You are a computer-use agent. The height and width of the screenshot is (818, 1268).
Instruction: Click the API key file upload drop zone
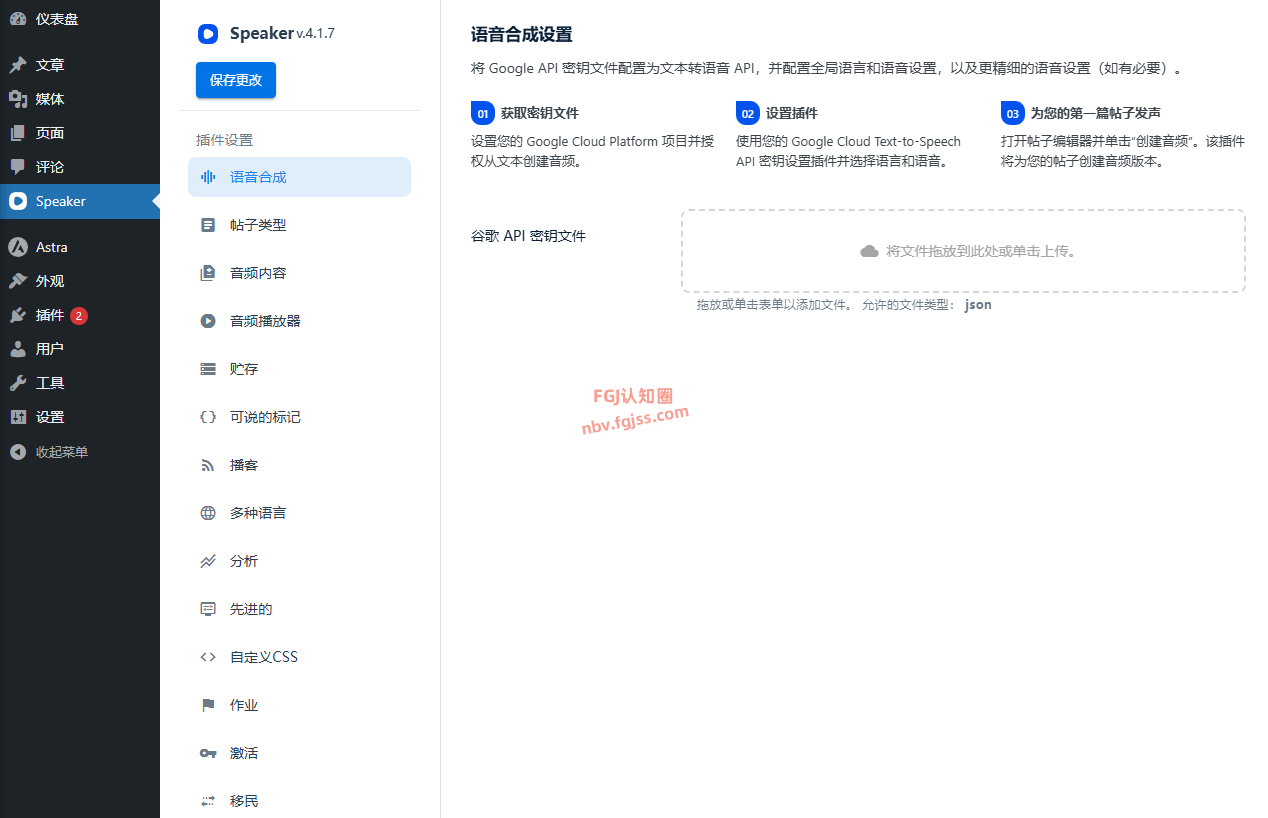pyautogui.click(x=963, y=251)
